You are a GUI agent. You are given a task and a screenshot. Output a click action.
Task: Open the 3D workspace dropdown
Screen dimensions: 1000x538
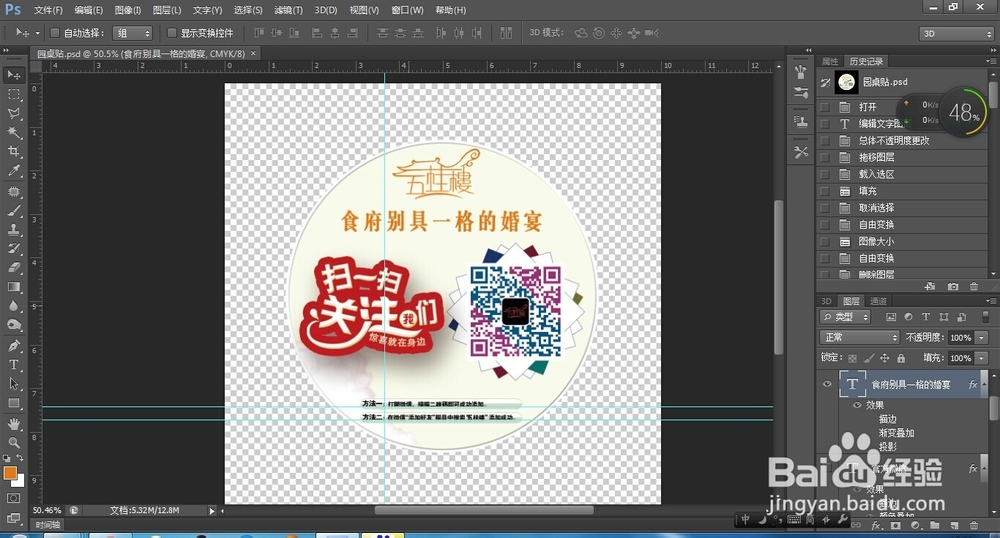[x=957, y=33]
